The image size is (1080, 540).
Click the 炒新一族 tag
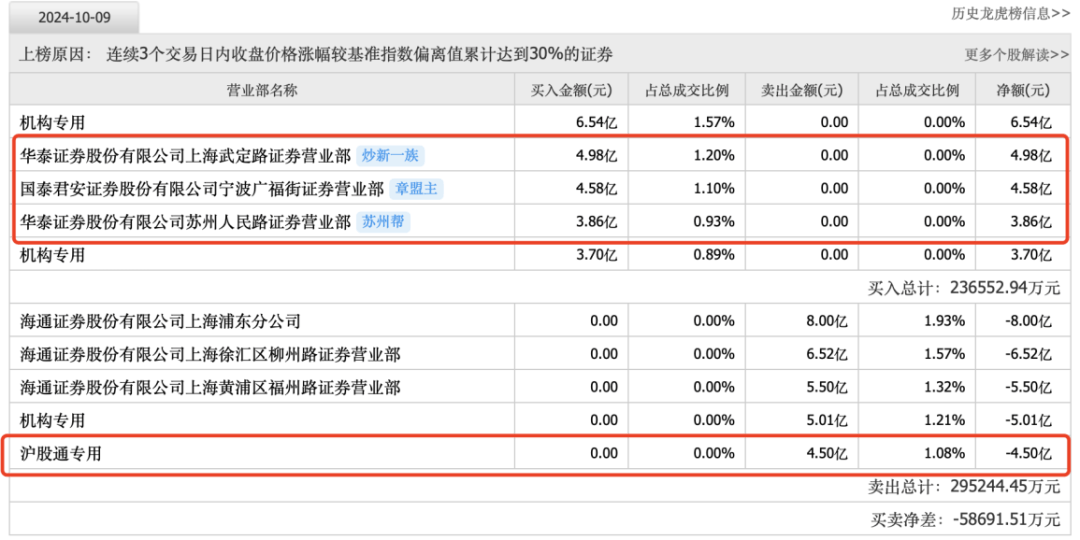[x=390, y=156]
